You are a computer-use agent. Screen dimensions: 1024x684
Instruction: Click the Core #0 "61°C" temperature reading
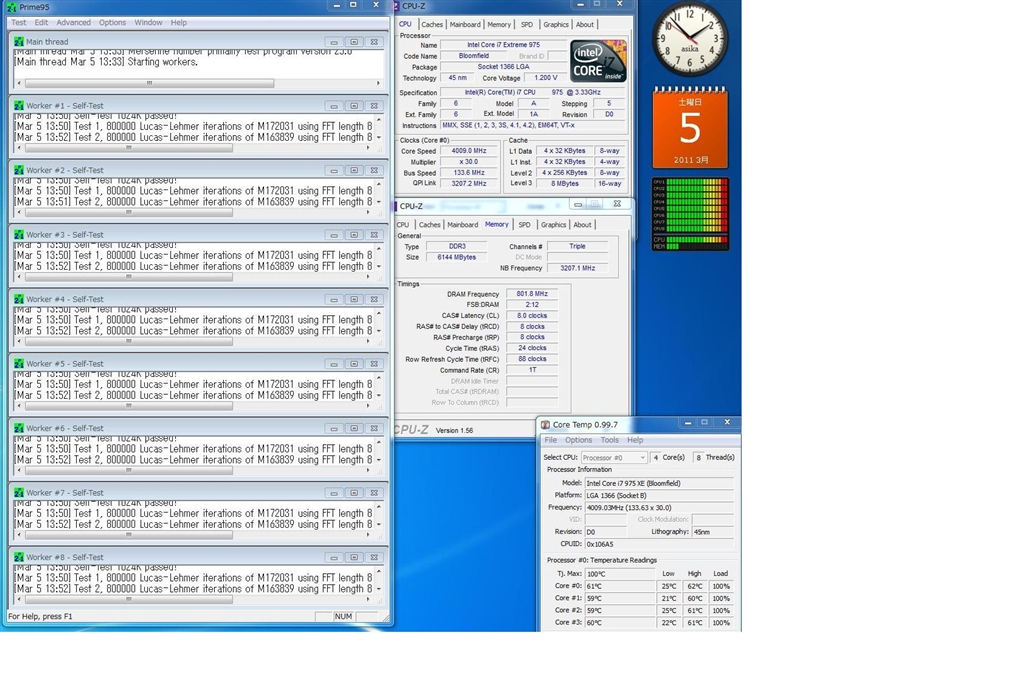620,587
